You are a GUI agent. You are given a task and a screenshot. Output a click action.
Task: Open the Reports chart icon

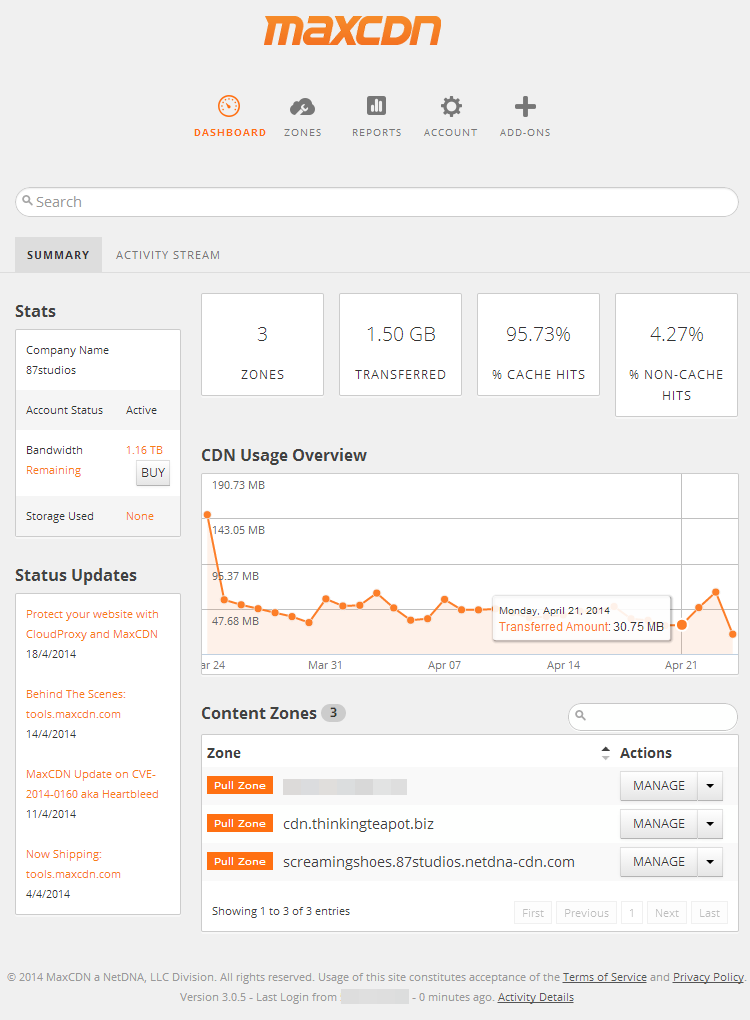(376, 105)
